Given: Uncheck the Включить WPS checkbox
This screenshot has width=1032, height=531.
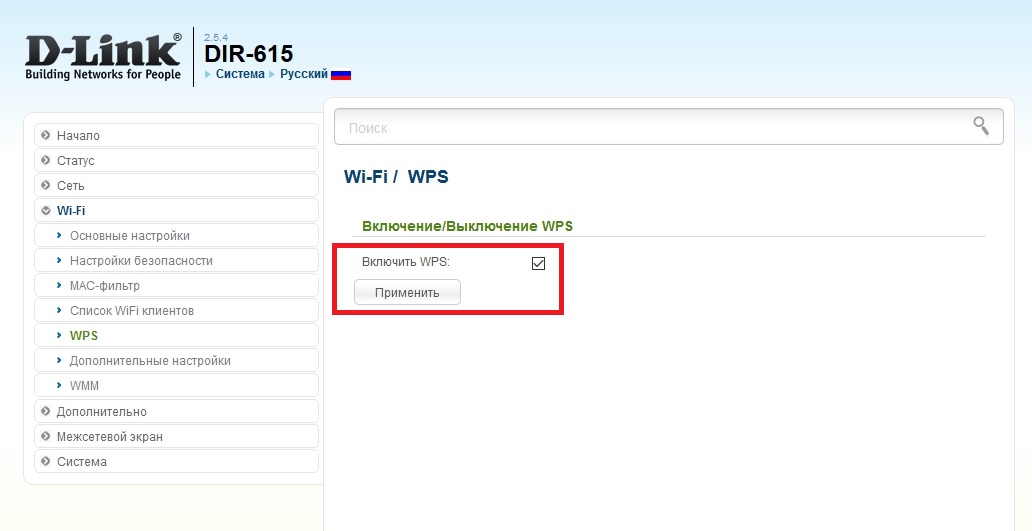Looking at the screenshot, I should [538, 263].
